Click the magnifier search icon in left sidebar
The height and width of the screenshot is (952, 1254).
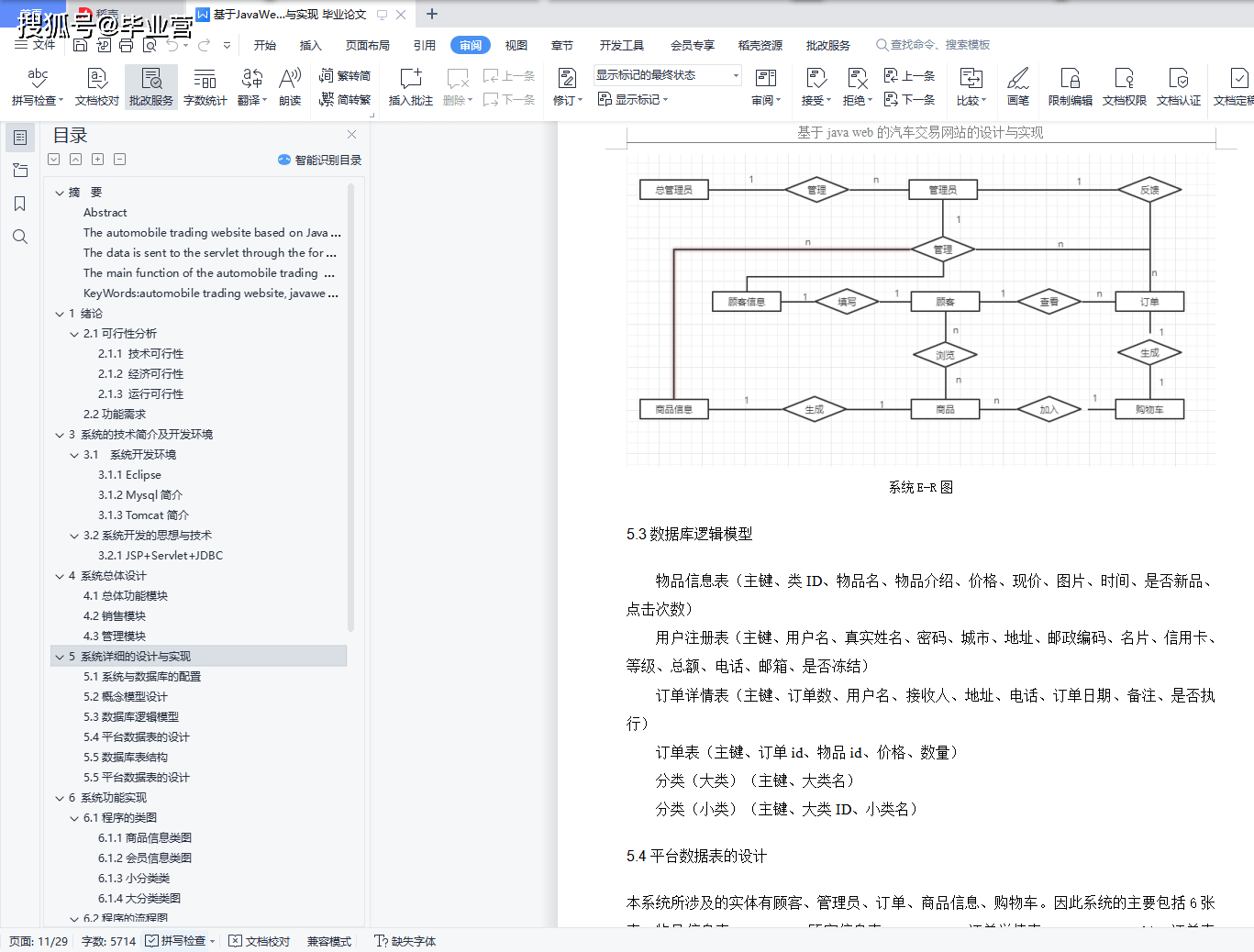click(x=20, y=237)
